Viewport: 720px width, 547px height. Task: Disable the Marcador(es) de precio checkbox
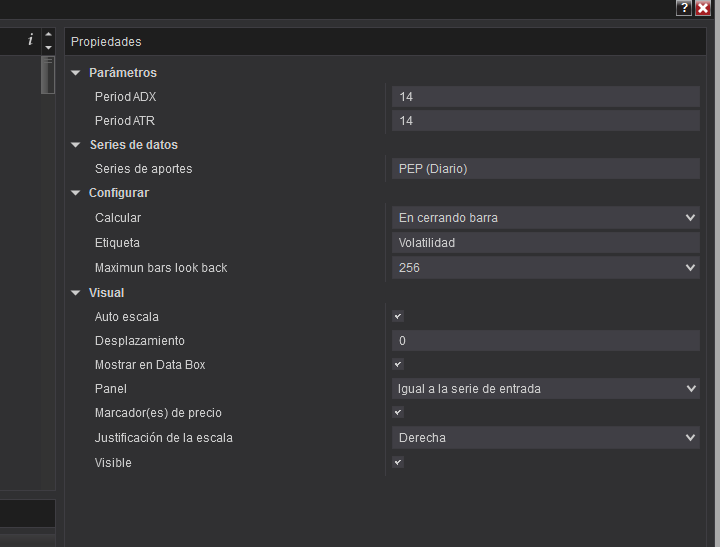[398, 412]
